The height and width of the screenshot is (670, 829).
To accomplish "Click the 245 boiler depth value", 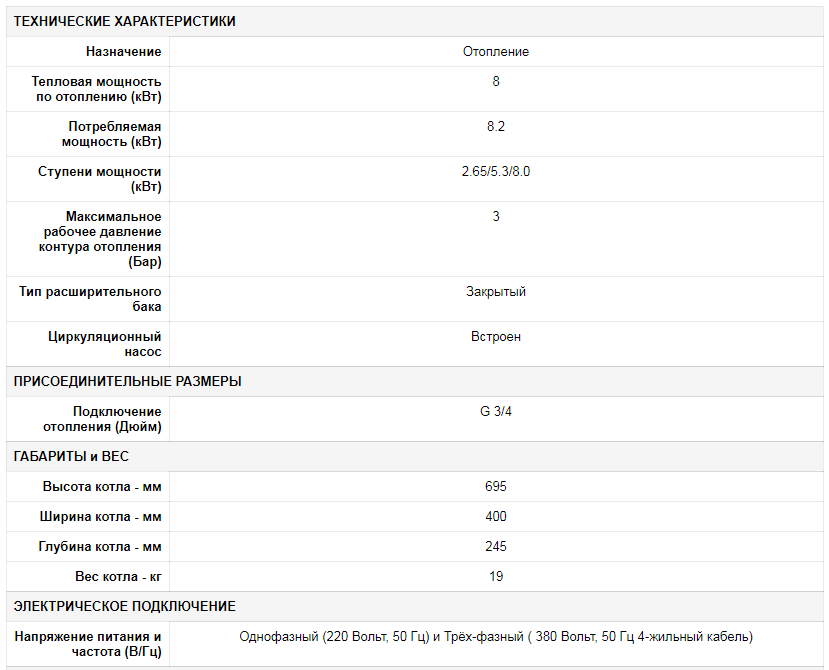I will [496, 547].
